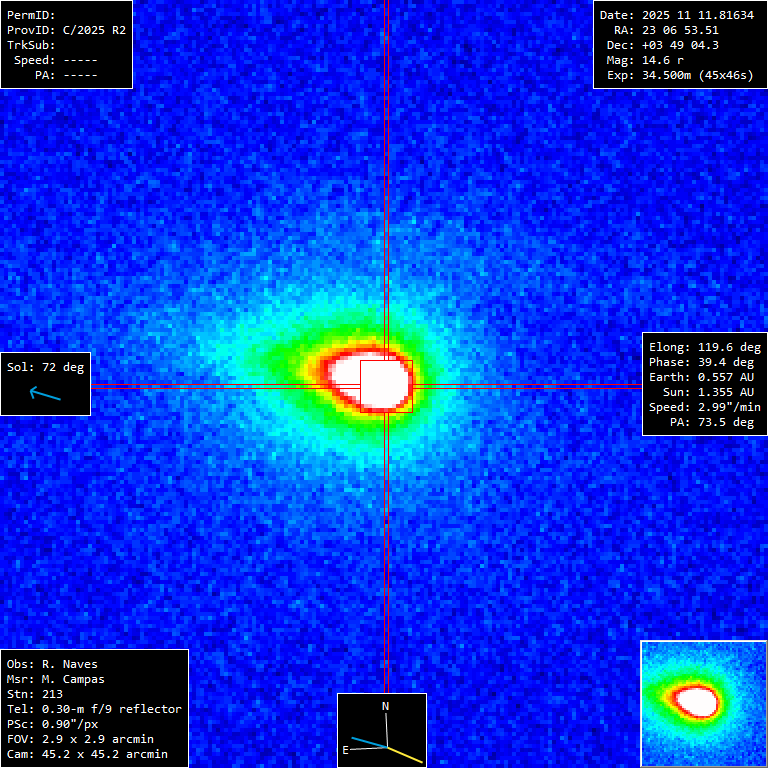Select the comet thumbnail in the bottom-right corner

703,703
